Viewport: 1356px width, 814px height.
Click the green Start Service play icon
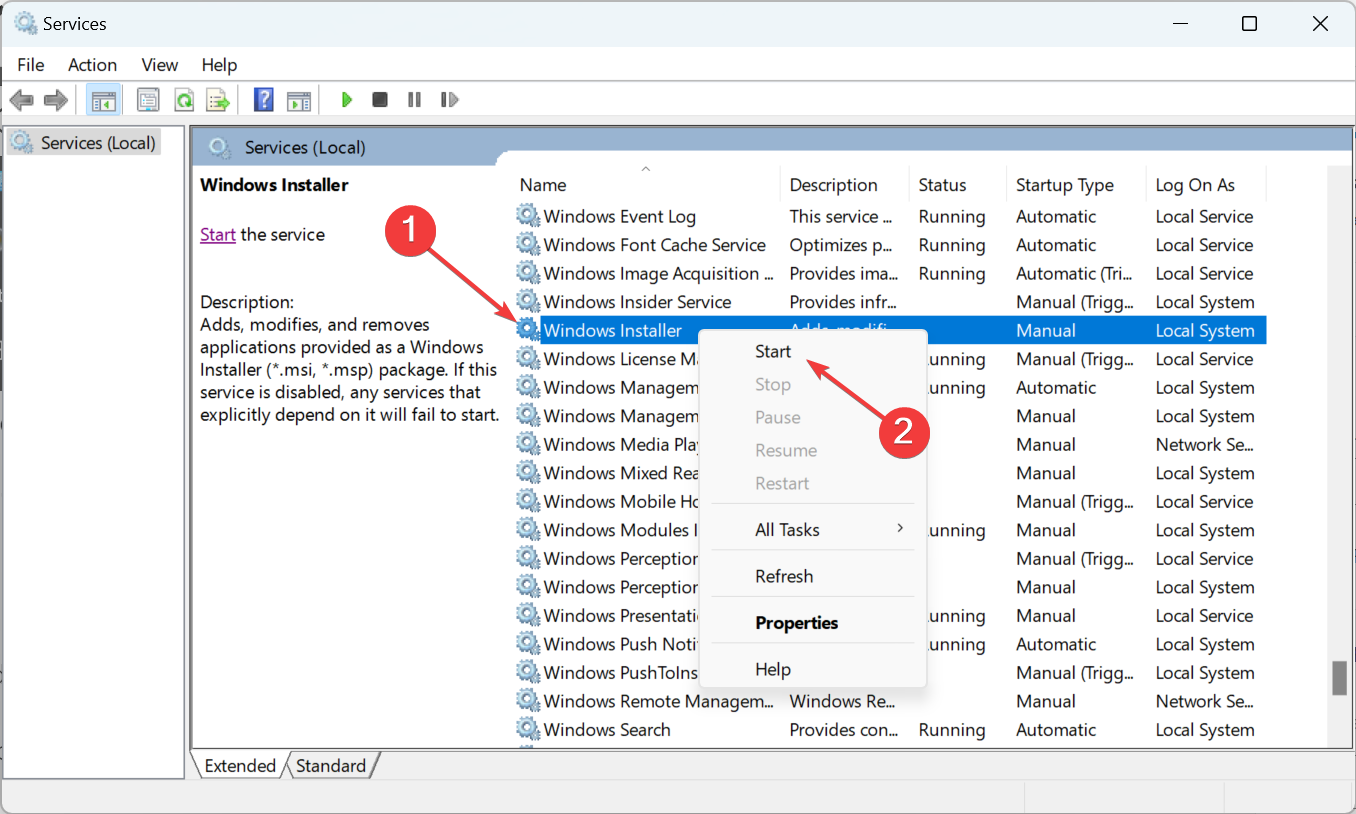pos(347,100)
